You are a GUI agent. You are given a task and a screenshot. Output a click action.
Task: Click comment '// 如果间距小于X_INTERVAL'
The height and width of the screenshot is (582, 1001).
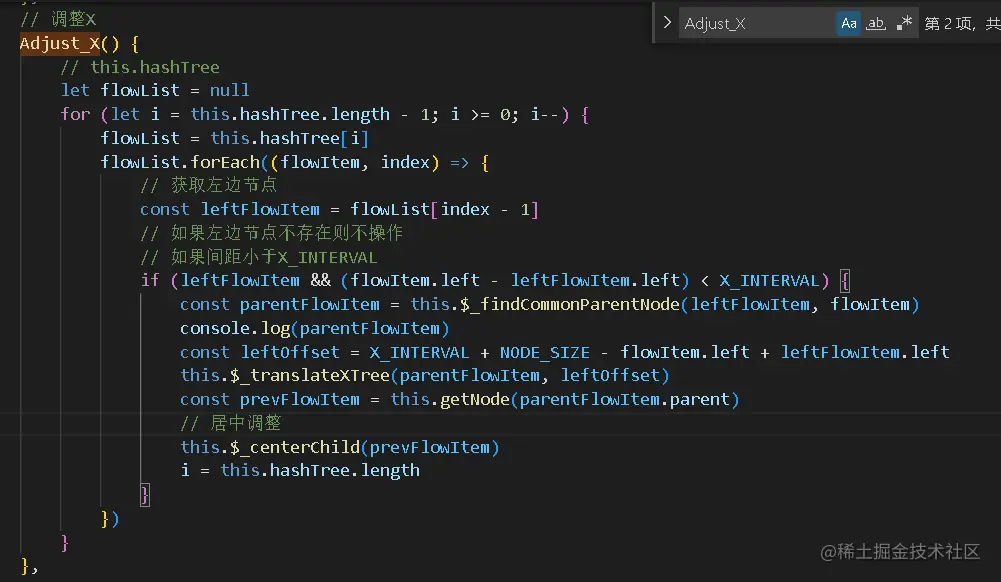click(x=259, y=257)
